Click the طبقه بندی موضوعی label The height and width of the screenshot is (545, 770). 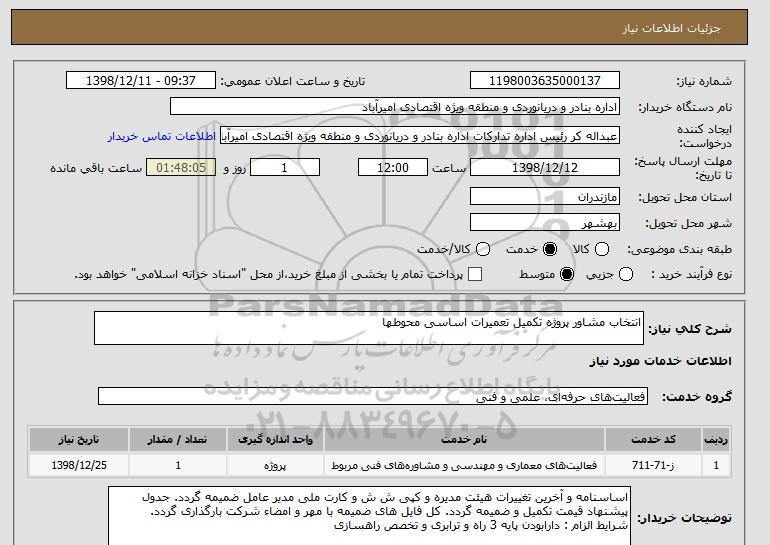coord(679,249)
